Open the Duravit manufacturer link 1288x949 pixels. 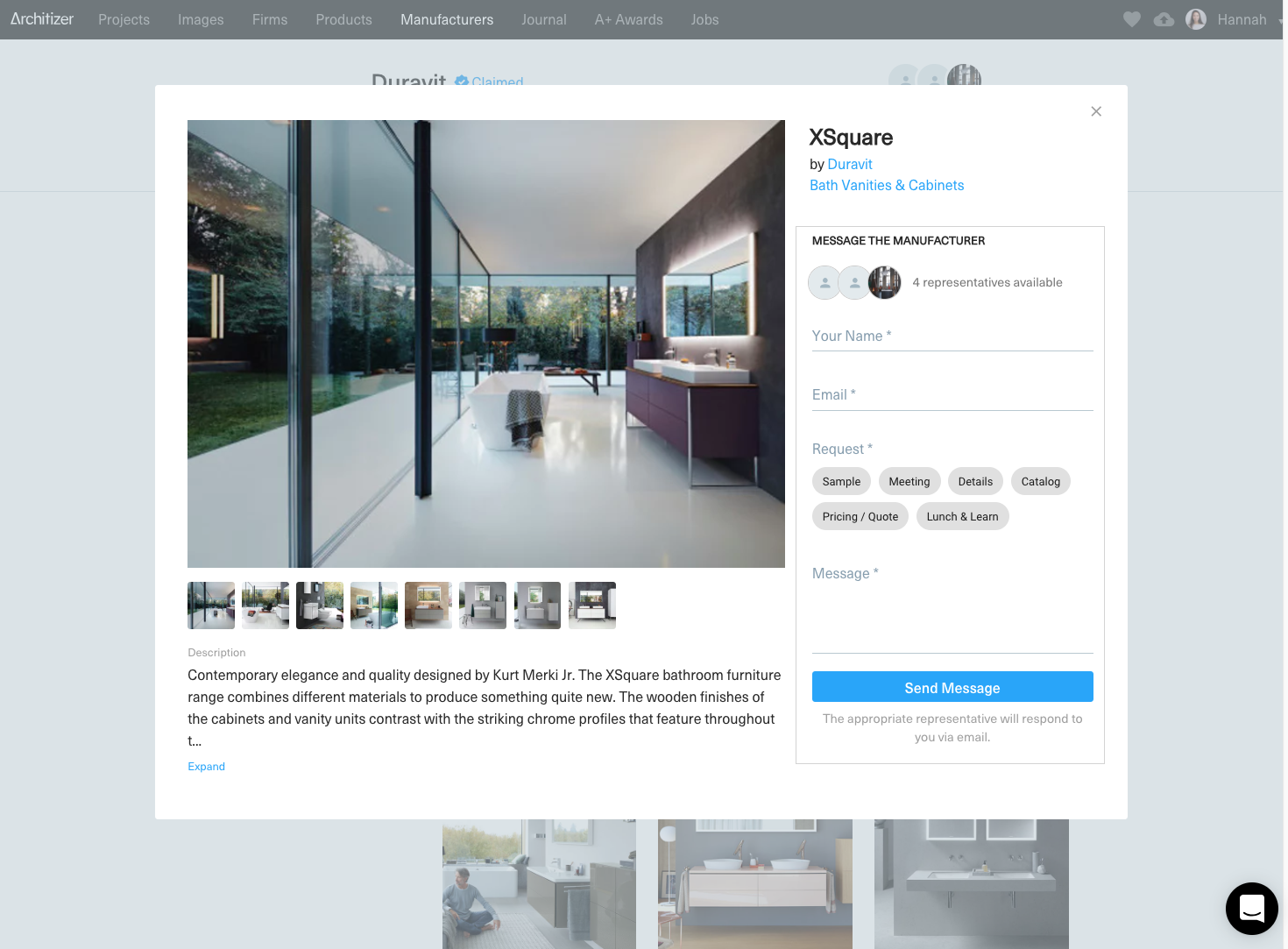point(850,164)
